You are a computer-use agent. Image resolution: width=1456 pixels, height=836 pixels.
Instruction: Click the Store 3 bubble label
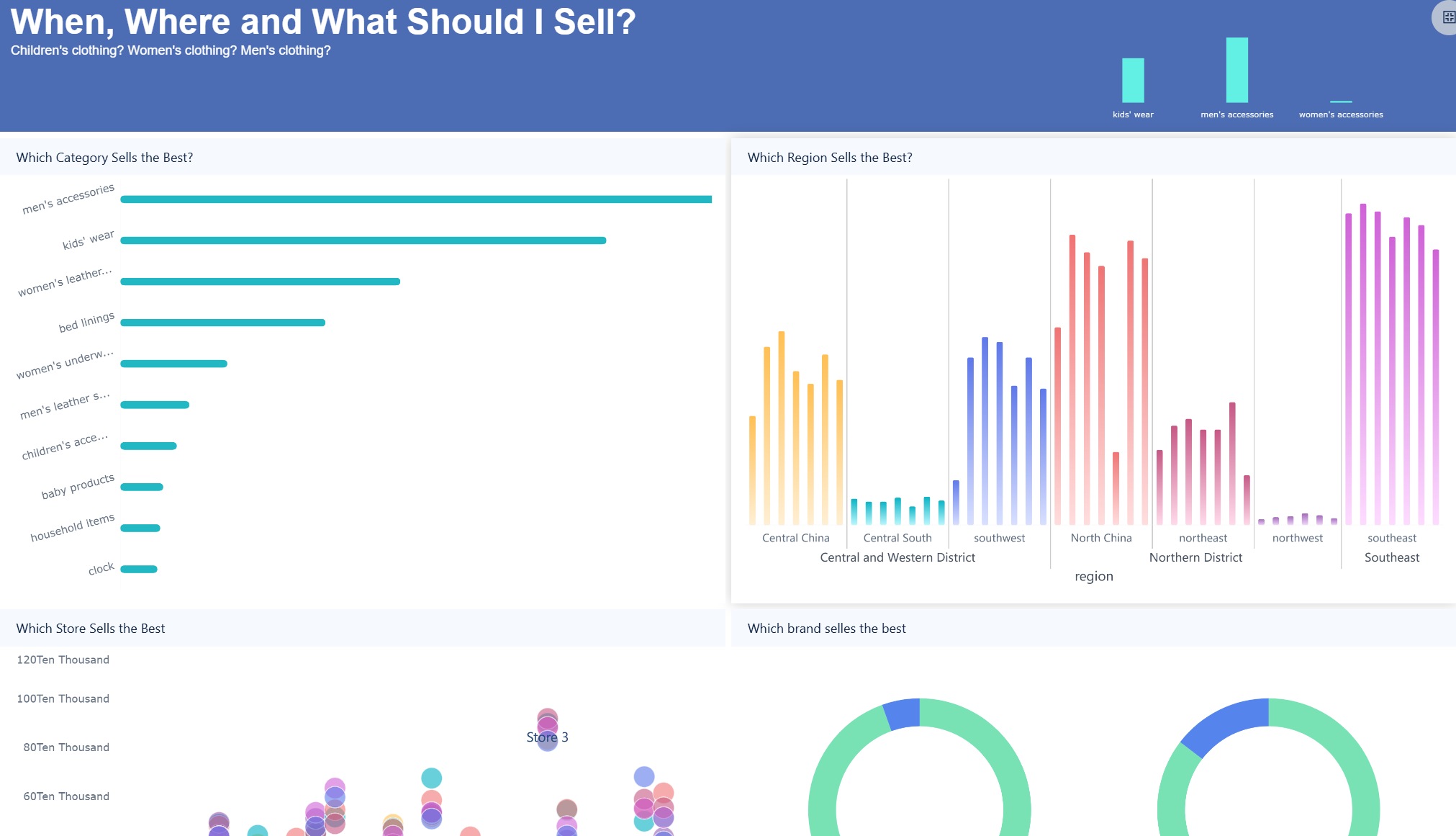pyautogui.click(x=547, y=737)
